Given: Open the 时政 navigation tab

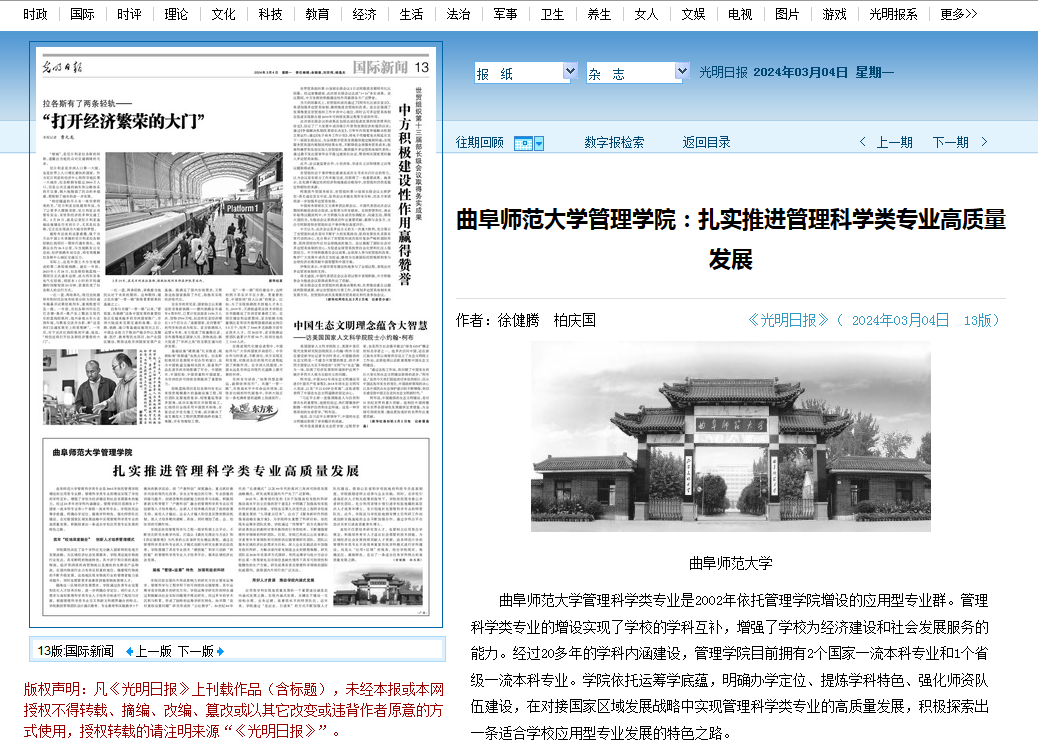Looking at the screenshot, I should pyautogui.click(x=35, y=14).
